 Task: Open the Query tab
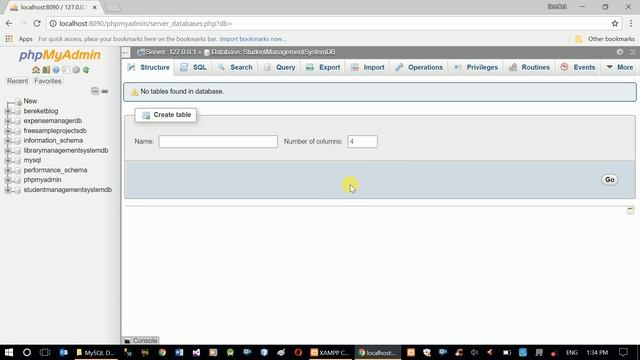pyautogui.click(x=280, y=67)
